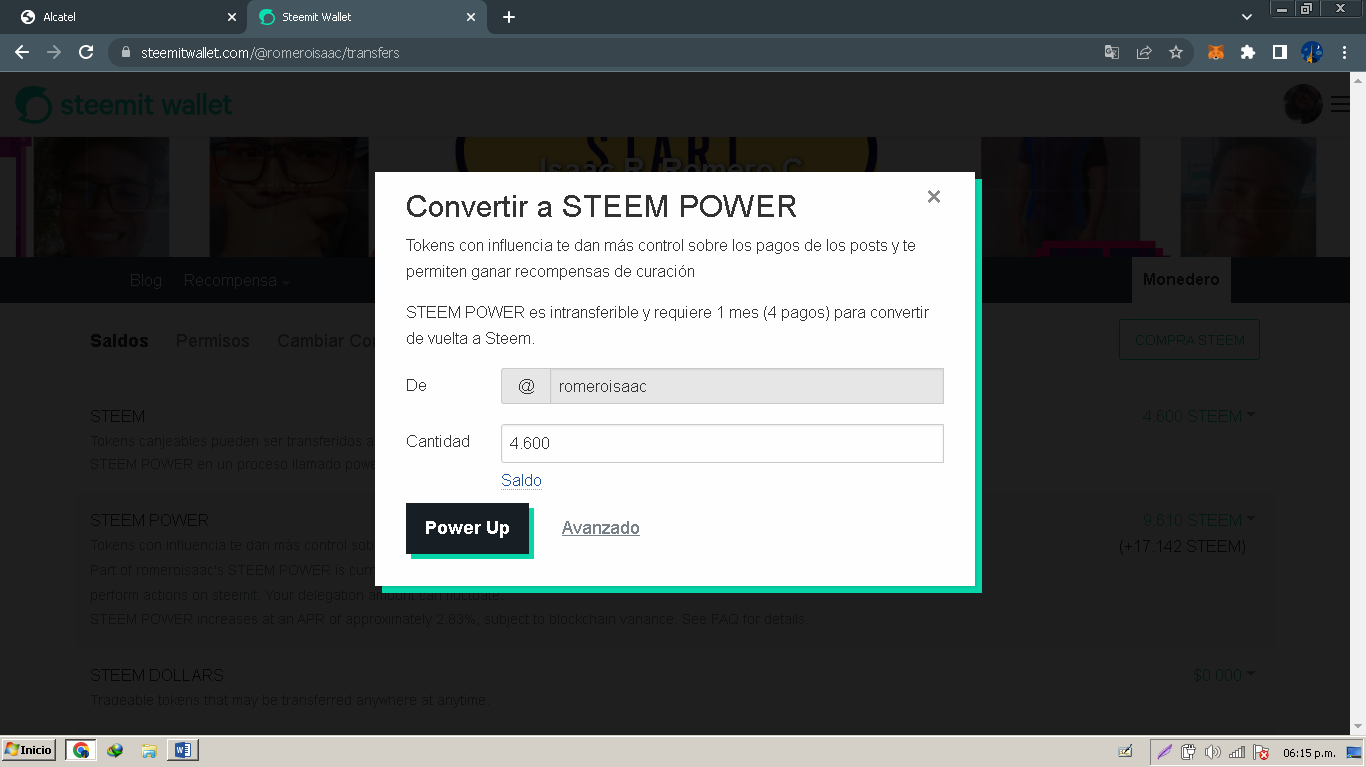
Task: Open the Blog tab
Action: (x=146, y=280)
